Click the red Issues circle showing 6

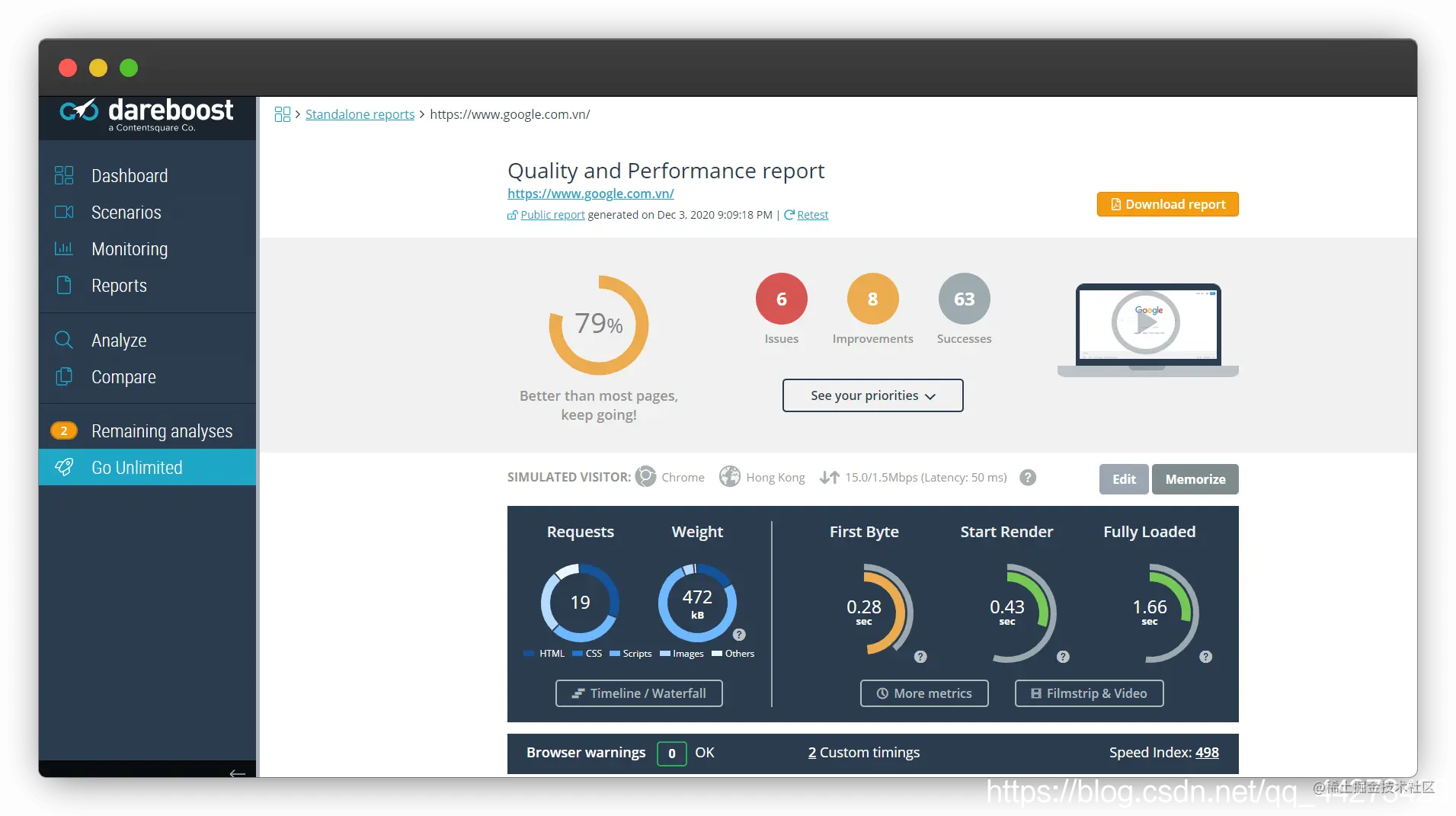coord(782,299)
